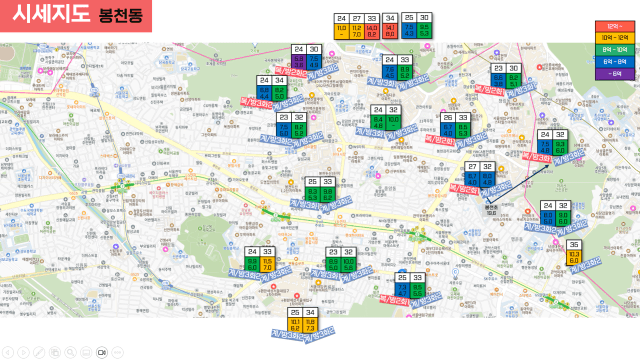Click the purple ~6억 legend swatch
Viewport: 640px width, 360px height.
[615, 73]
